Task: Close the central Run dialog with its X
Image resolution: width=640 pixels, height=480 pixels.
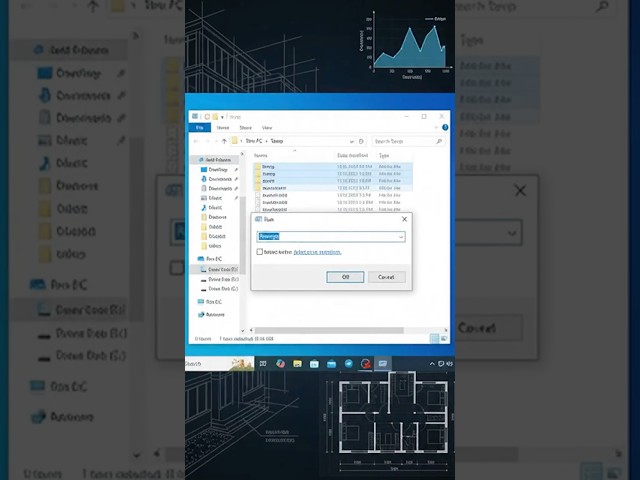Action: point(404,219)
